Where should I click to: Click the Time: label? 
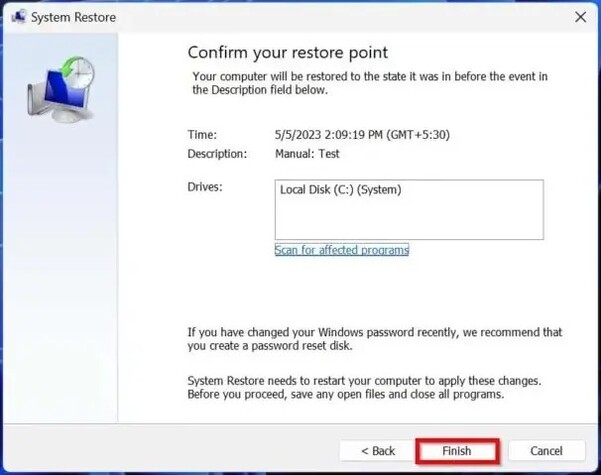click(202, 135)
